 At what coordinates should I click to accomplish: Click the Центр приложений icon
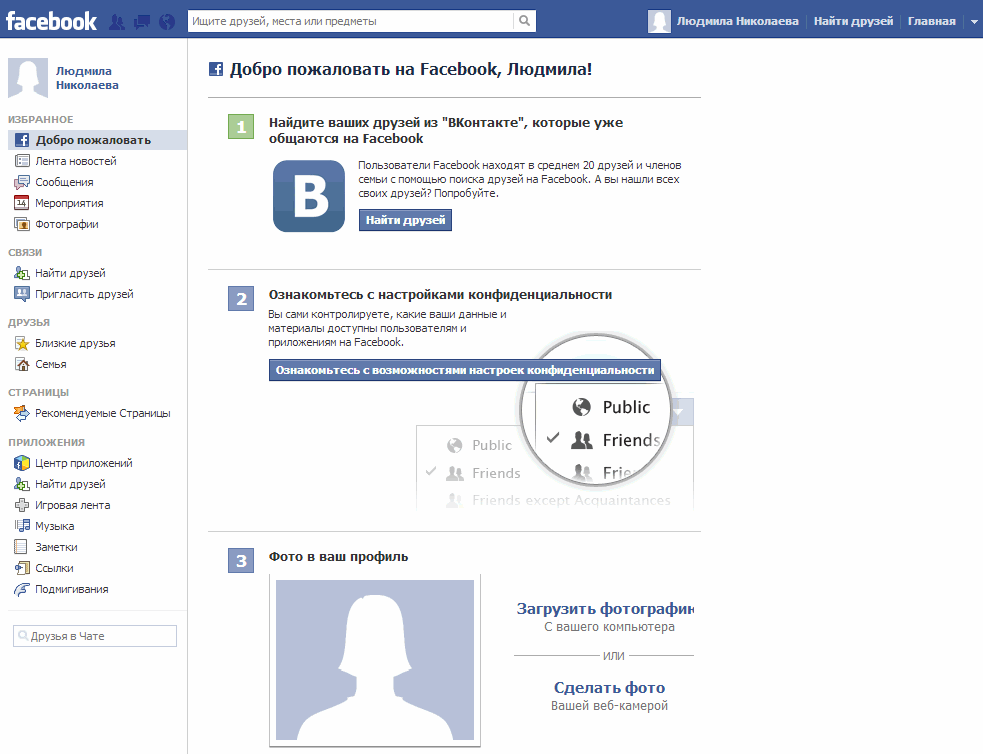[x=22, y=463]
